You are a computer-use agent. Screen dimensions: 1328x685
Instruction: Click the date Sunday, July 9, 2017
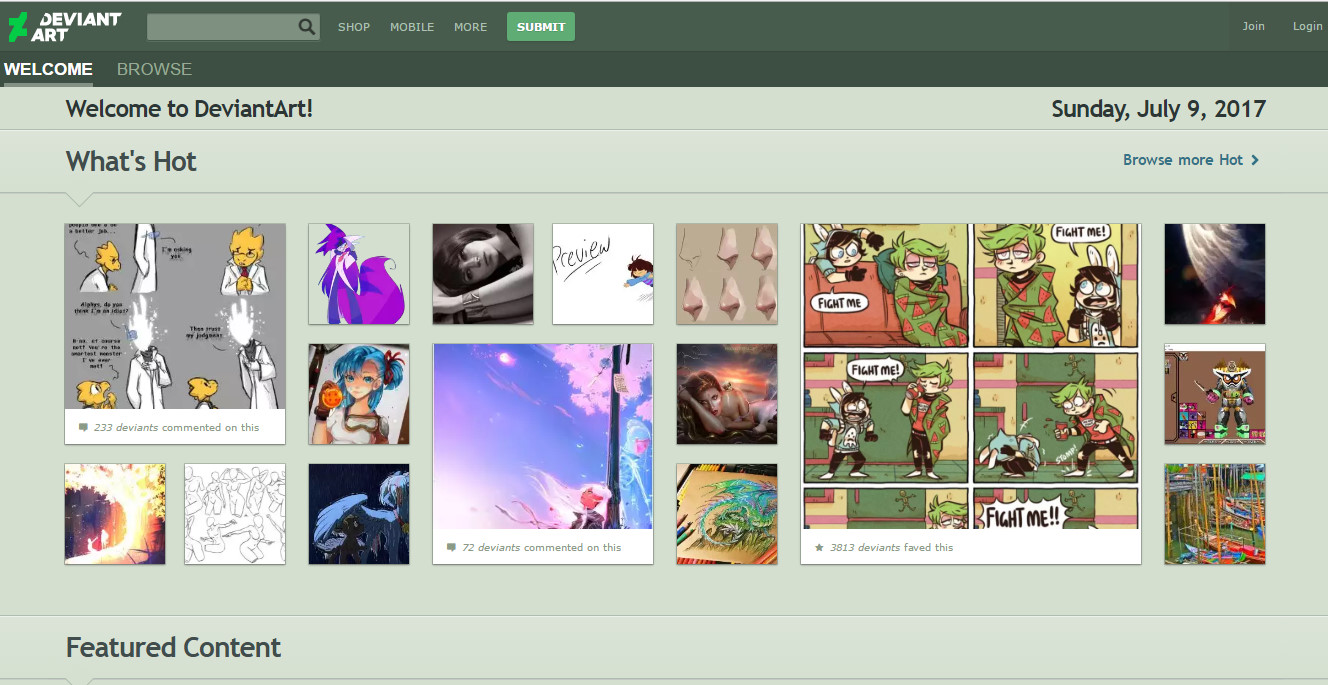pos(1159,109)
